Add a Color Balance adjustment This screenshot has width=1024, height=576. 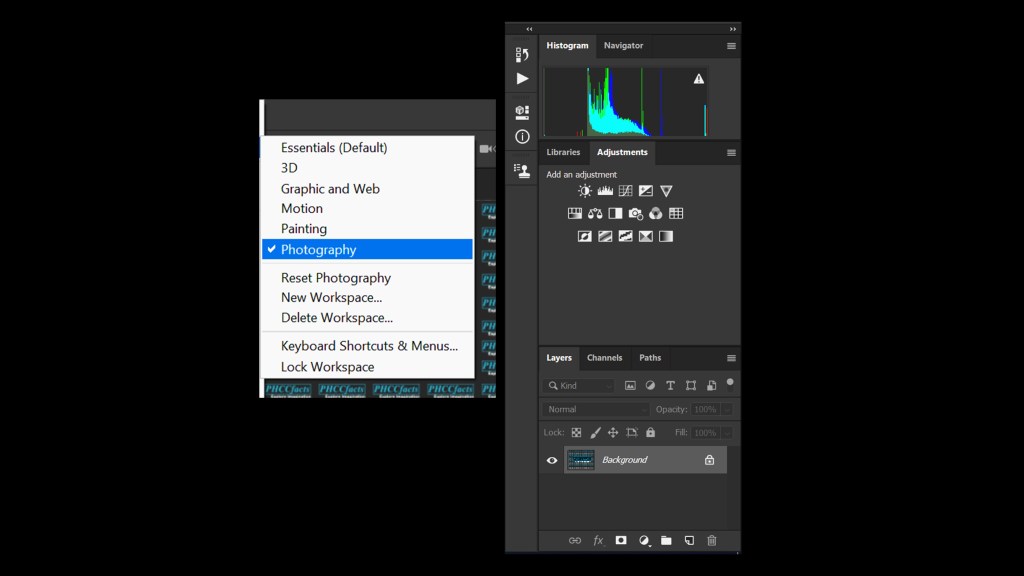point(595,213)
